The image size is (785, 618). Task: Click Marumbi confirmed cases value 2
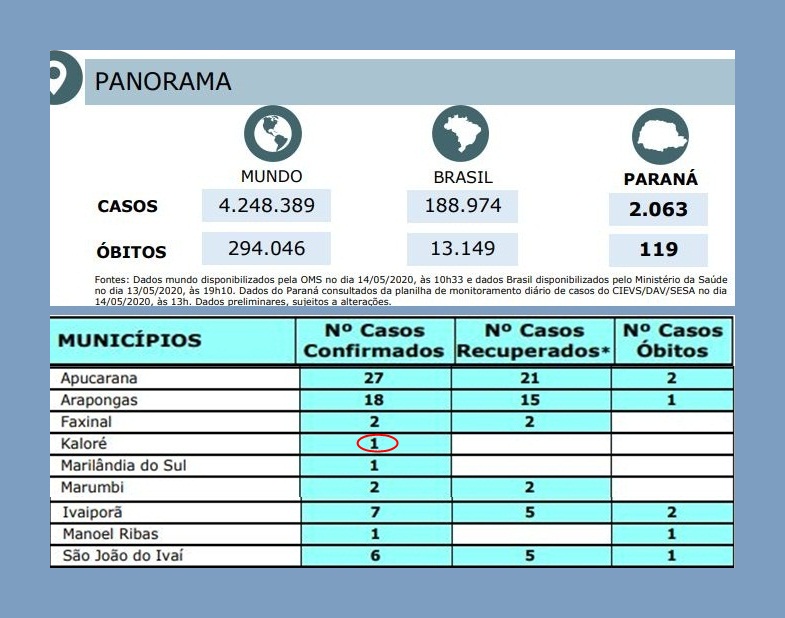[x=374, y=487]
